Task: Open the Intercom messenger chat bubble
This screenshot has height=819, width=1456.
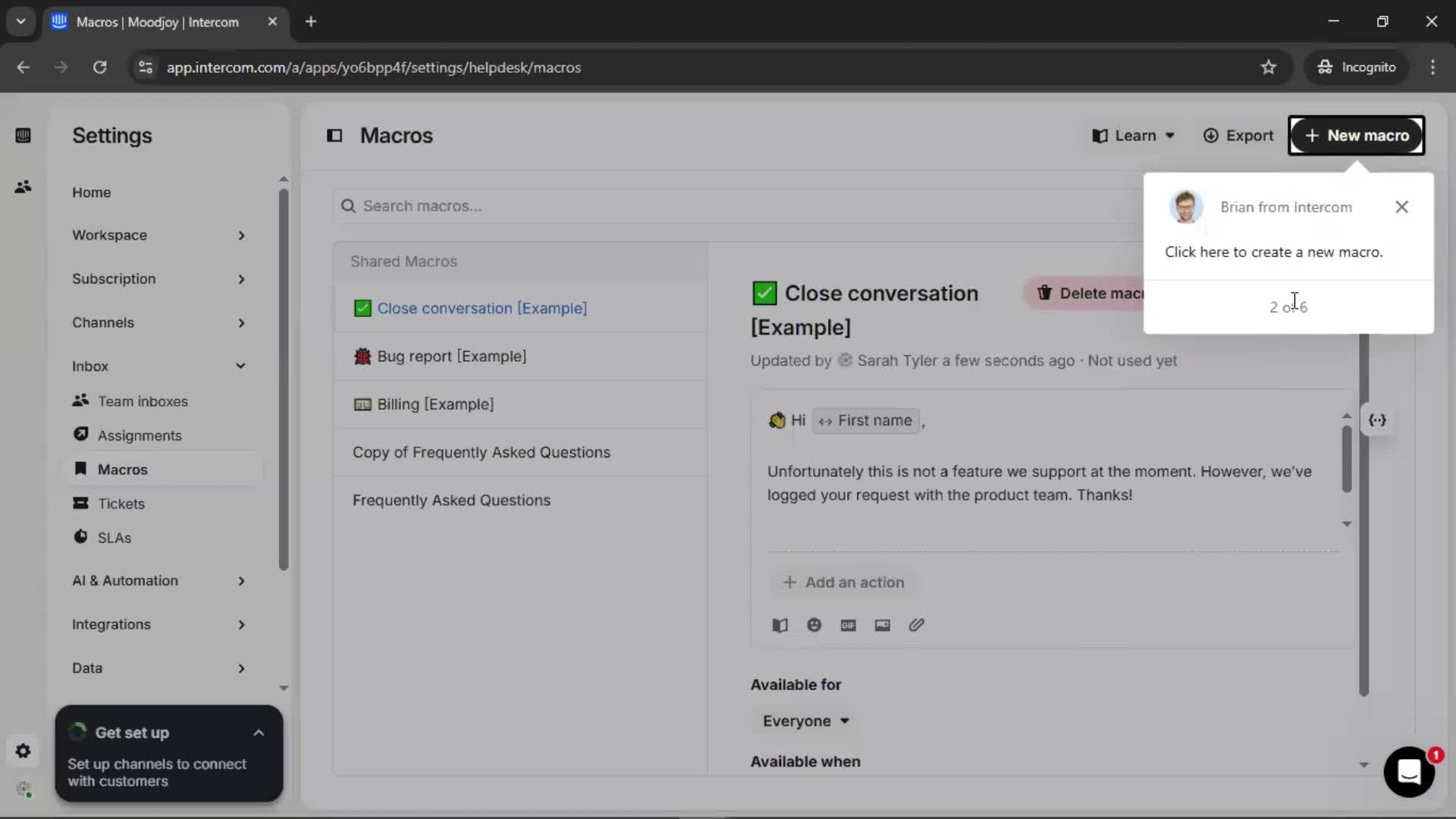Action: [x=1409, y=772]
